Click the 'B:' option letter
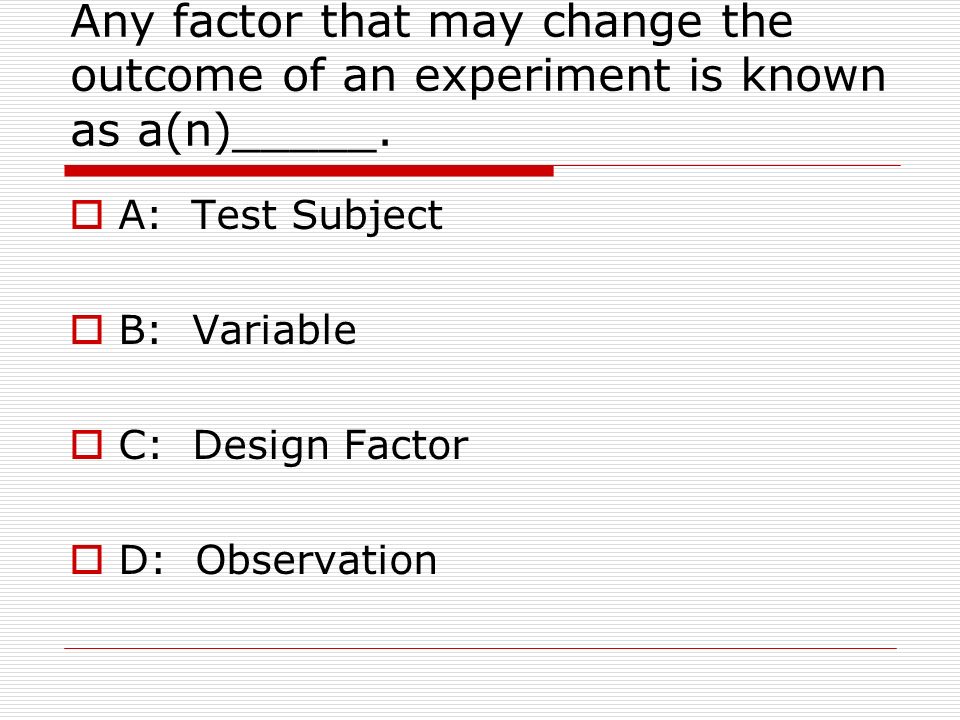 [140, 330]
